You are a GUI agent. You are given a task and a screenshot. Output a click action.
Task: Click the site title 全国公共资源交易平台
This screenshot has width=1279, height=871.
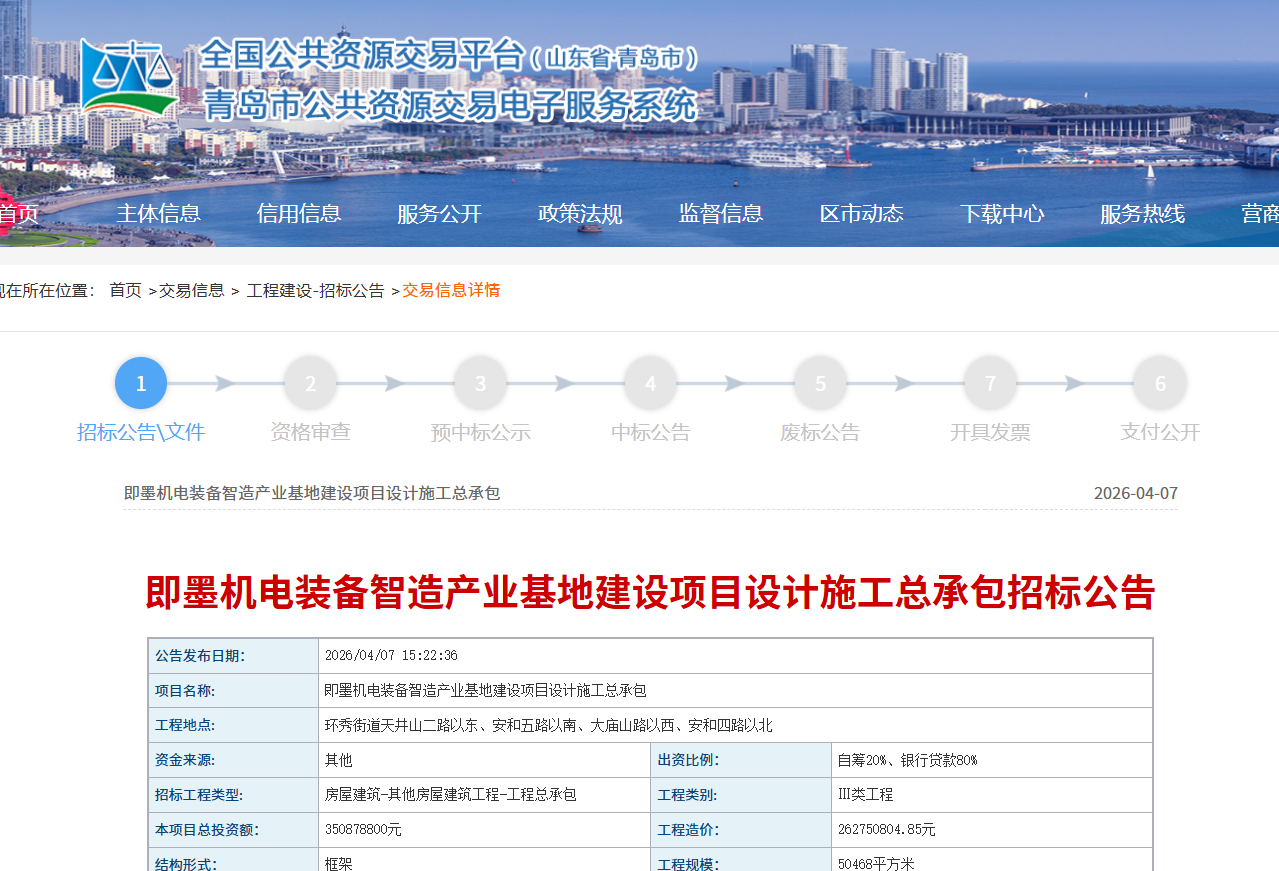tap(362, 55)
